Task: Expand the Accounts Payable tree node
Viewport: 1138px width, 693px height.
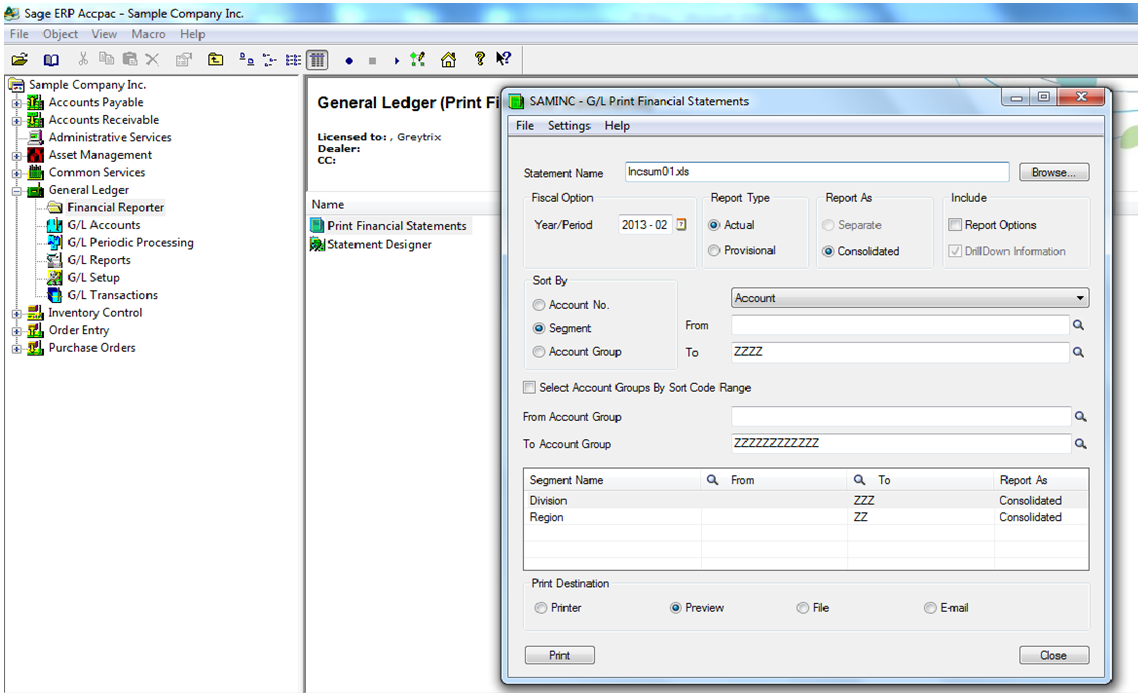Action: [17, 103]
